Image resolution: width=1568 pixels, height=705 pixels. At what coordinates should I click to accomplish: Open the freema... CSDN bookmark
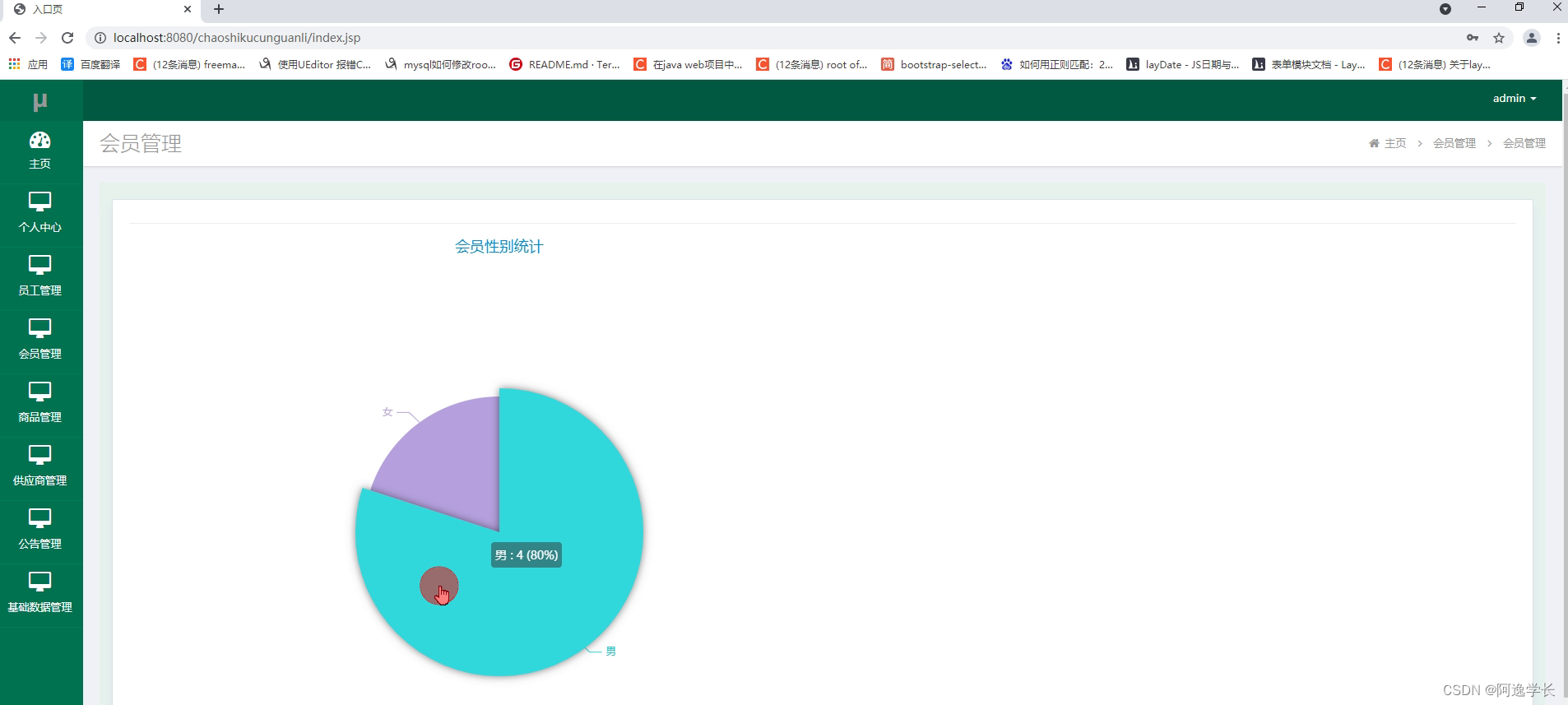189,64
